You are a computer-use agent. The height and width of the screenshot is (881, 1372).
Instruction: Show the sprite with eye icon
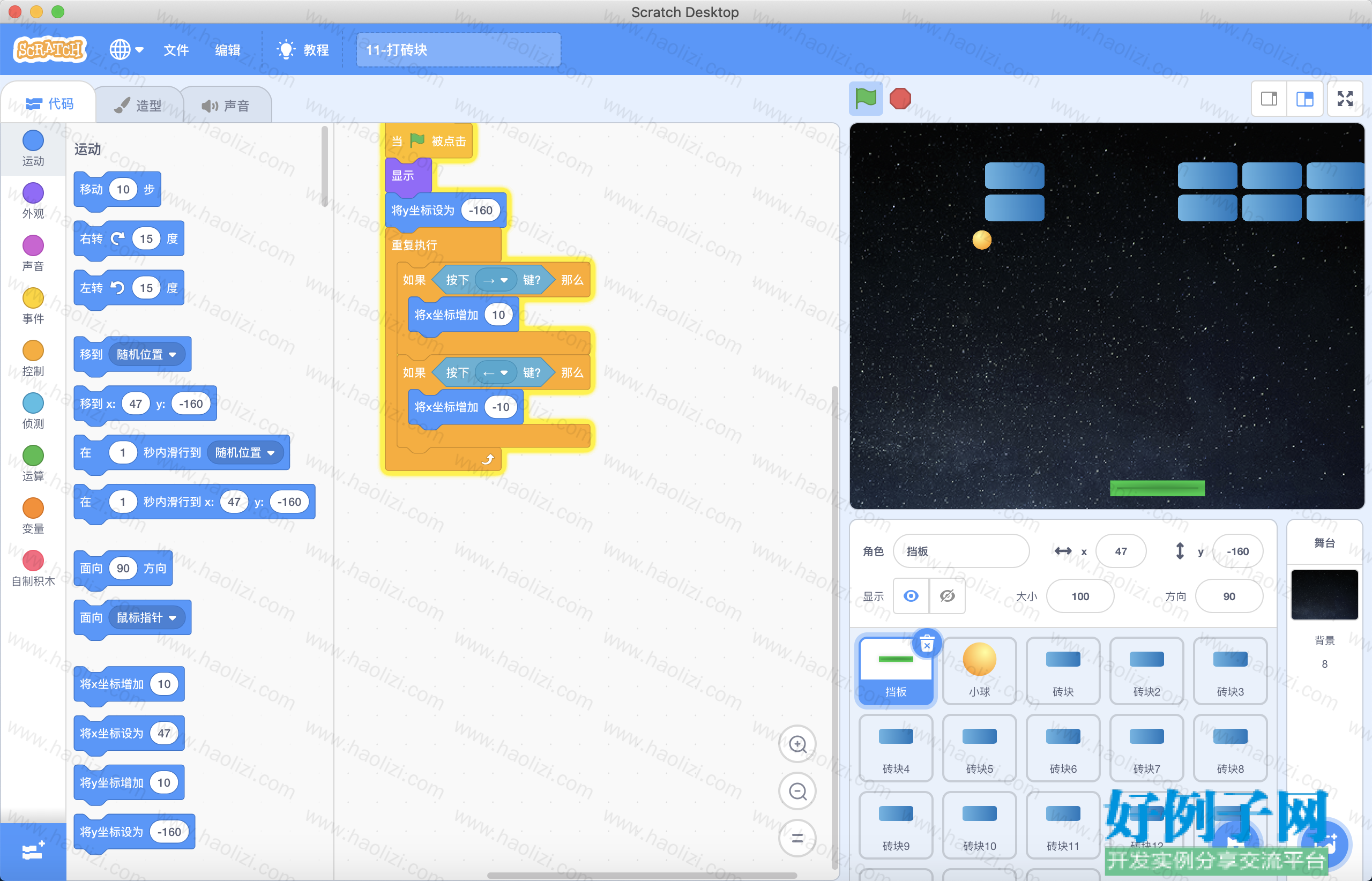[x=911, y=596]
